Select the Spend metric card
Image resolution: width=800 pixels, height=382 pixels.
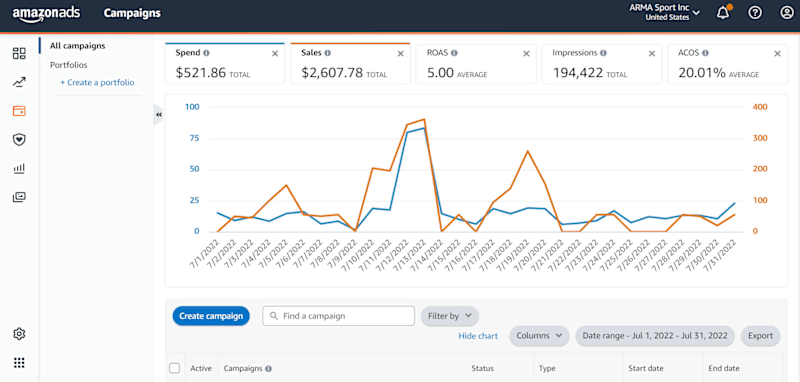point(224,64)
